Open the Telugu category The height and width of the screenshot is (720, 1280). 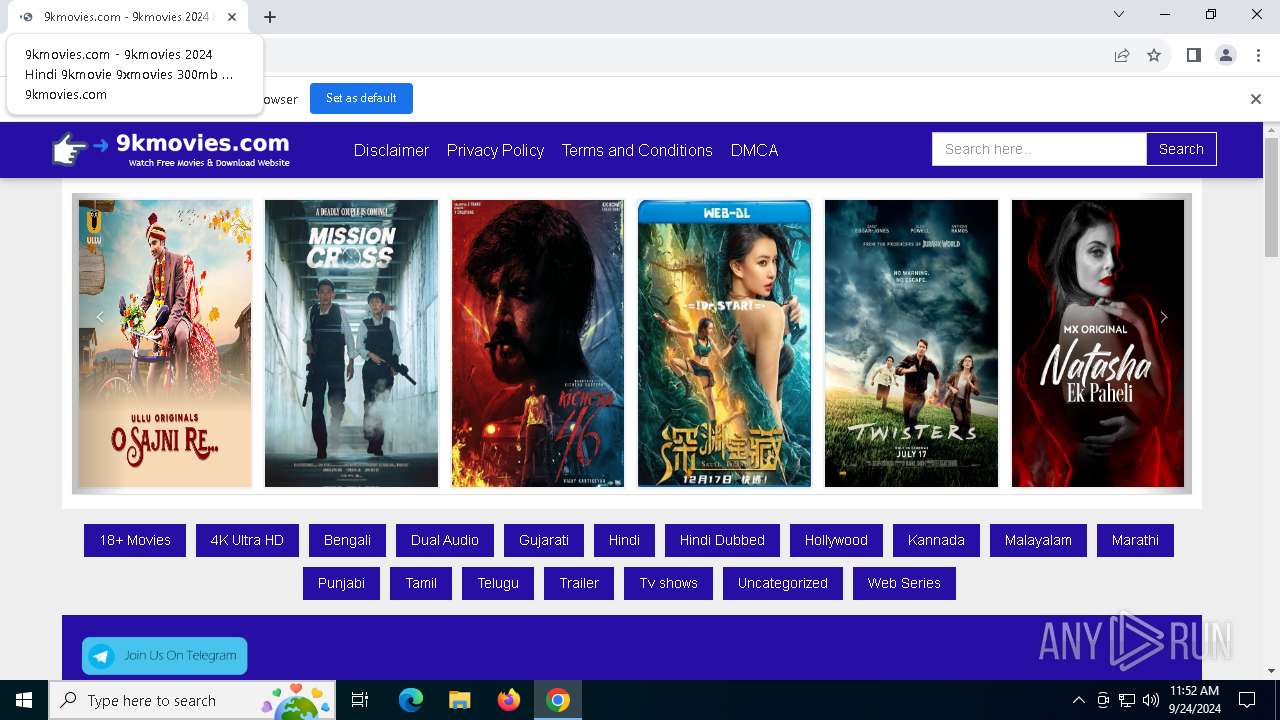tap(498, 583)
